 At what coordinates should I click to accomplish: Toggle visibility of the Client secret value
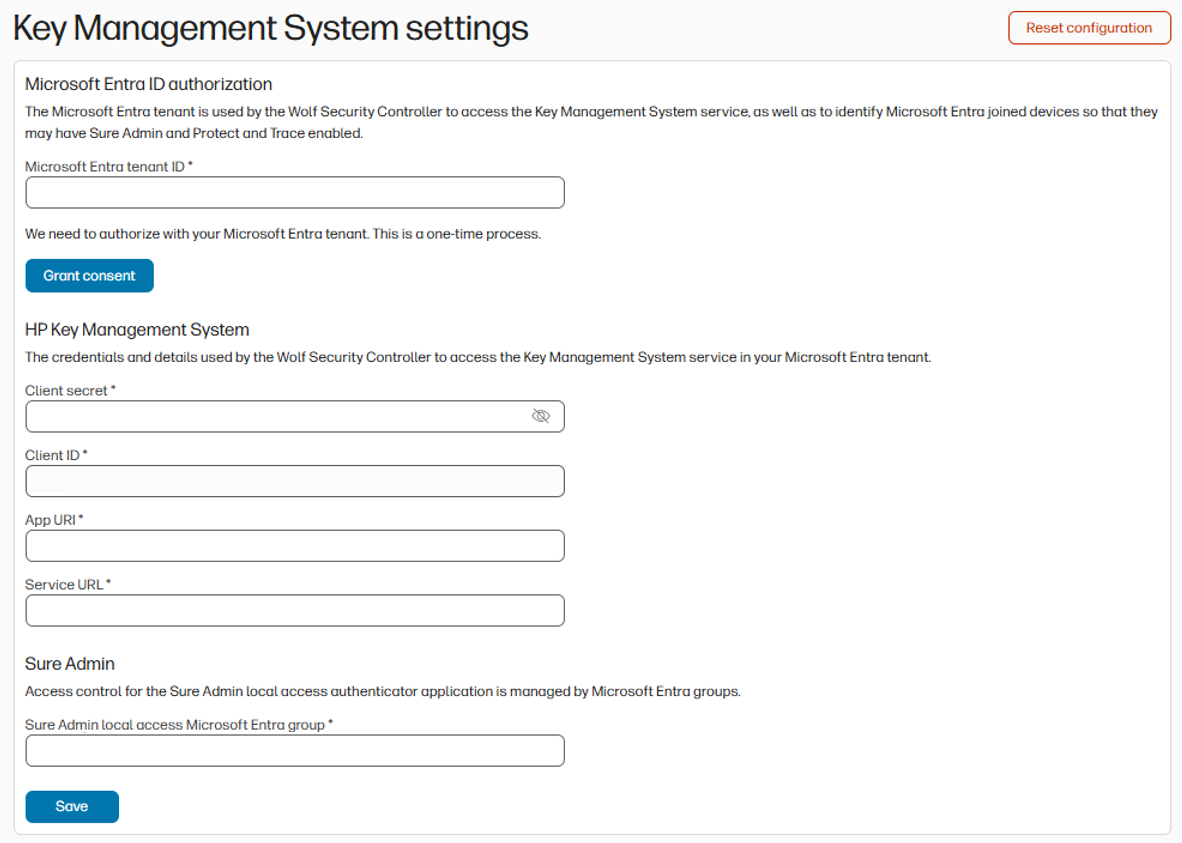[541, 416]
